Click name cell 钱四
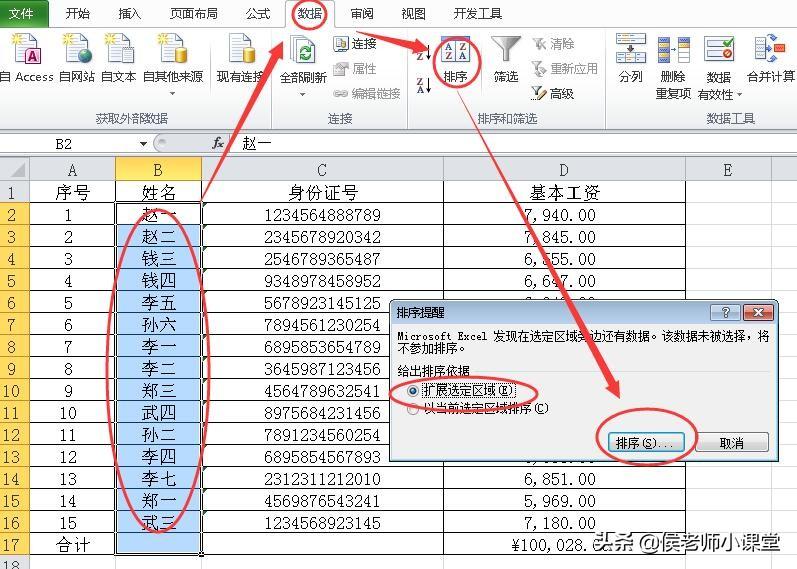Image resolution: width=797 pixels, height=569 pixels. pyautogui.click(x=159, y=280)
